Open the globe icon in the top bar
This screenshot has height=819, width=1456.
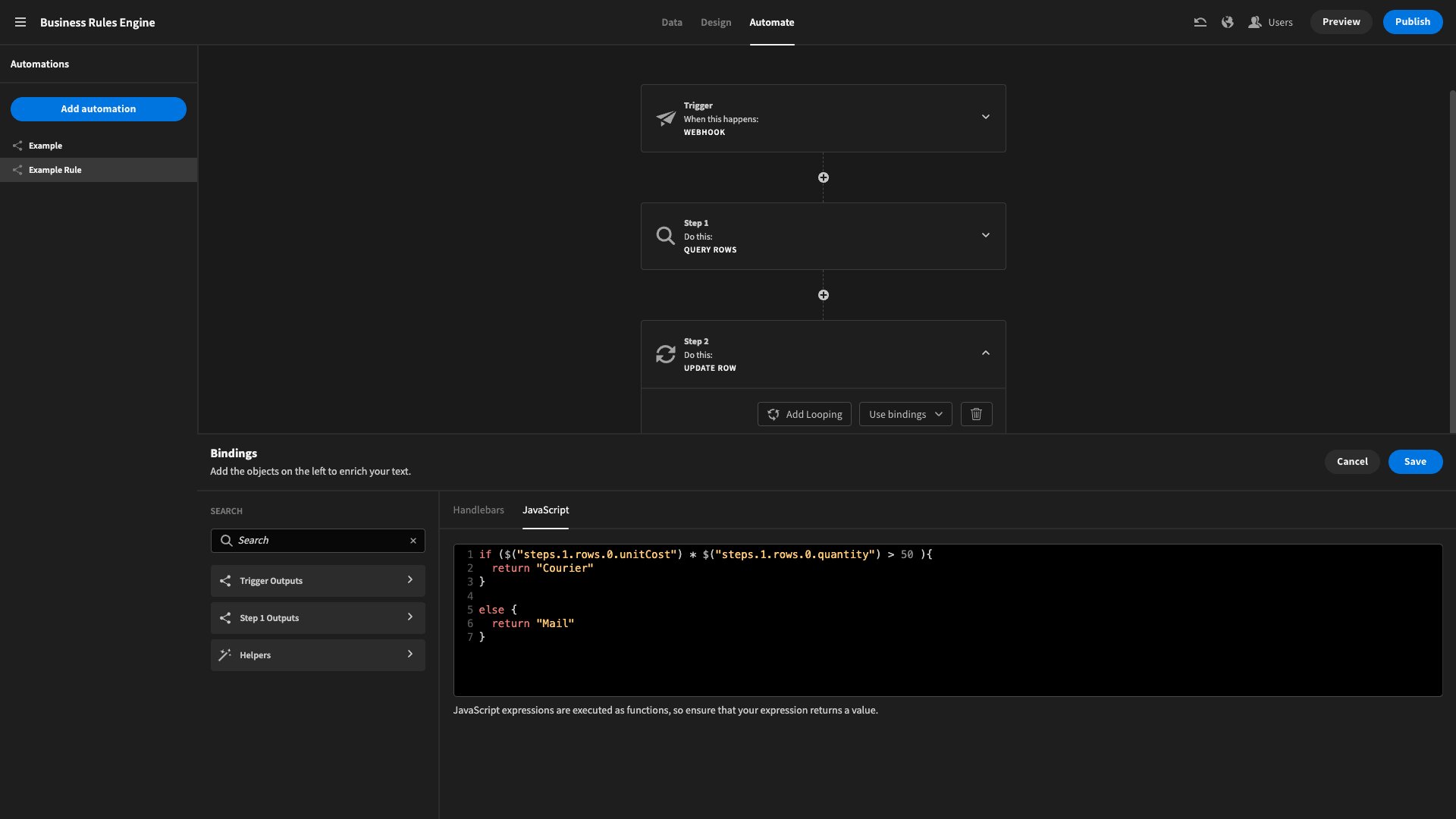click(x=1227, y=22)
